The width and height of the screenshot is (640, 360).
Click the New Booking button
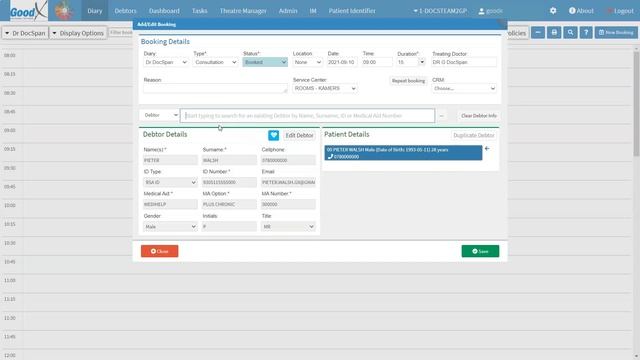pyautogui.click(x=616, y=33)
